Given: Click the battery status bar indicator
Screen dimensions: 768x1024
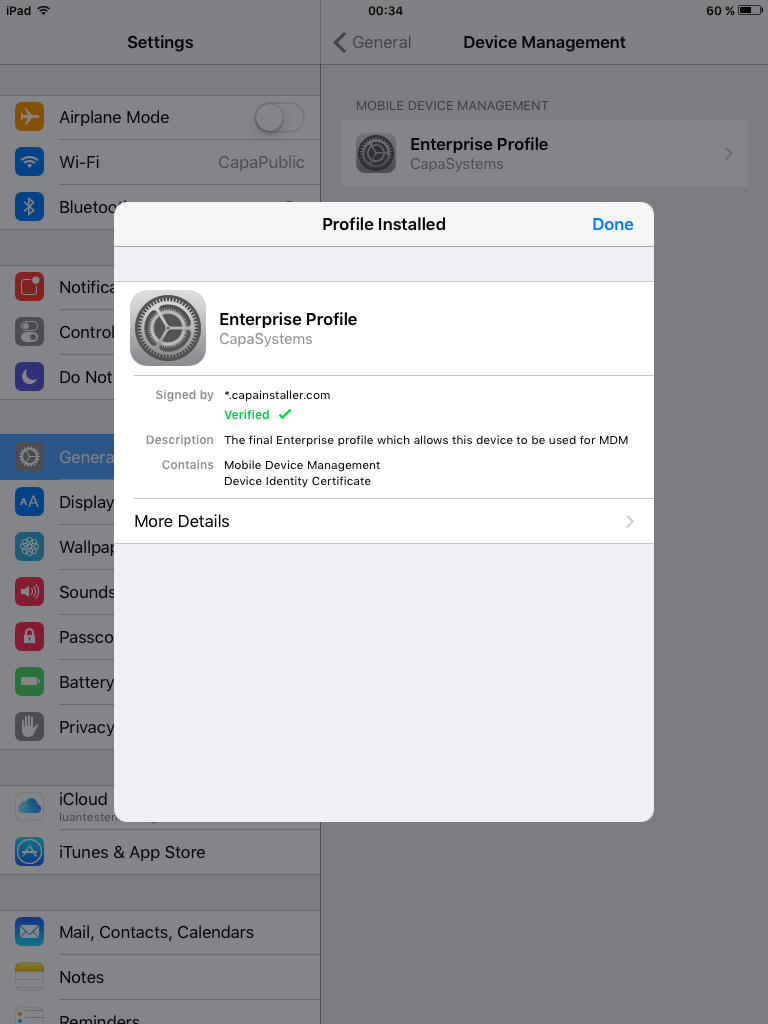Looking at the screenshot, I should 750,10.
